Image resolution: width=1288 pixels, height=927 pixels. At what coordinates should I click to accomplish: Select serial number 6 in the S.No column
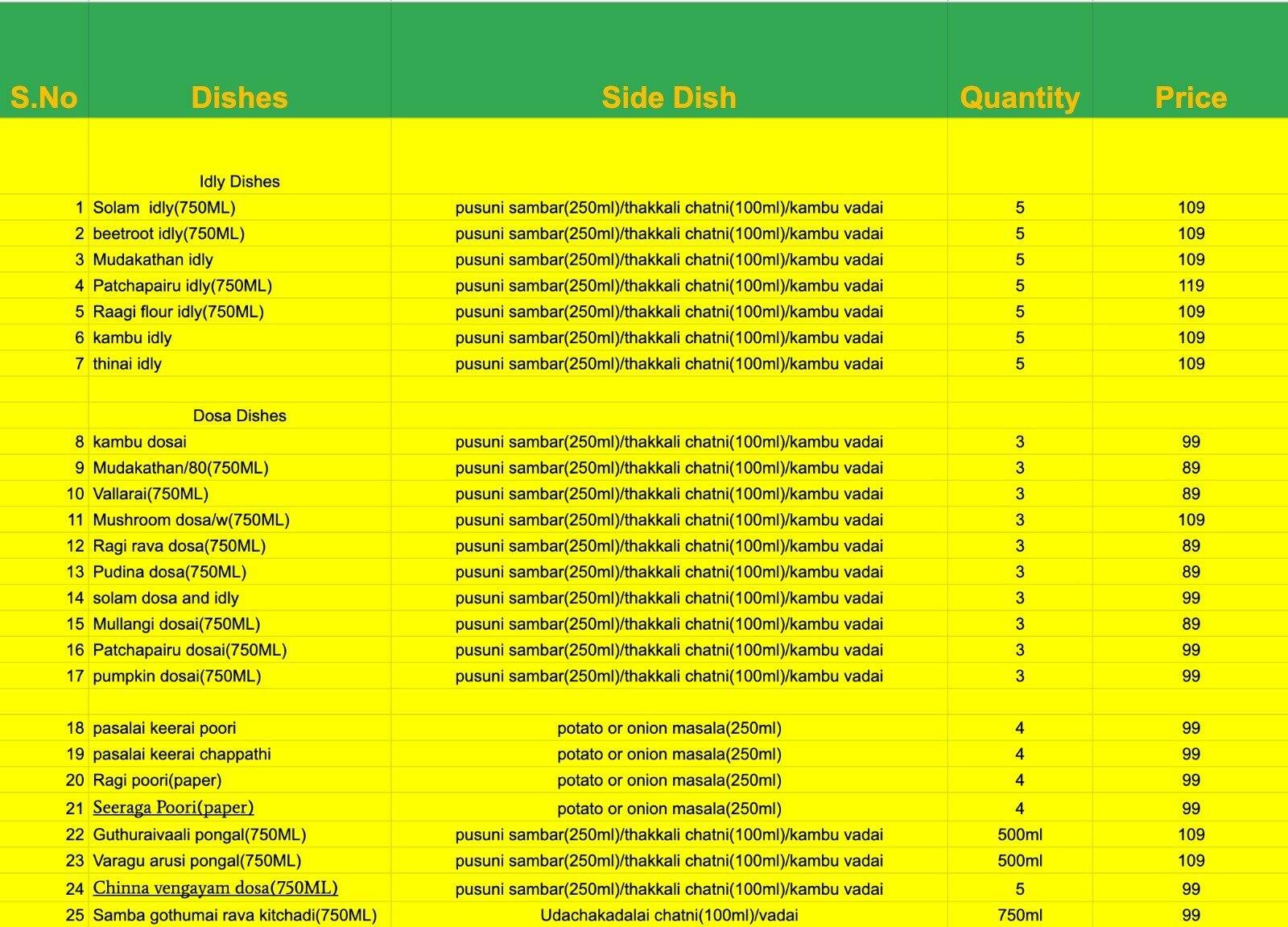pyautogui.click(x=80, y=337)
